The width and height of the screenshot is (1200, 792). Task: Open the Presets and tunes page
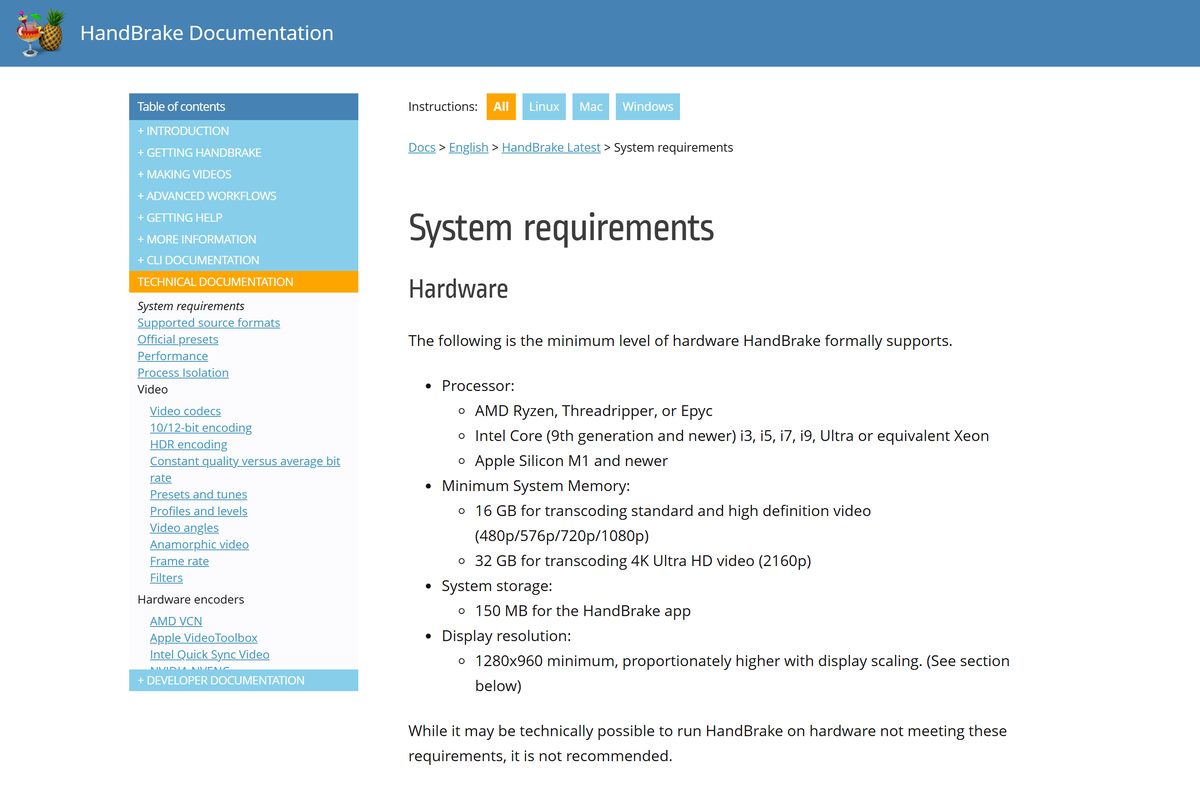pyautogui.click(x=199, y=494)
